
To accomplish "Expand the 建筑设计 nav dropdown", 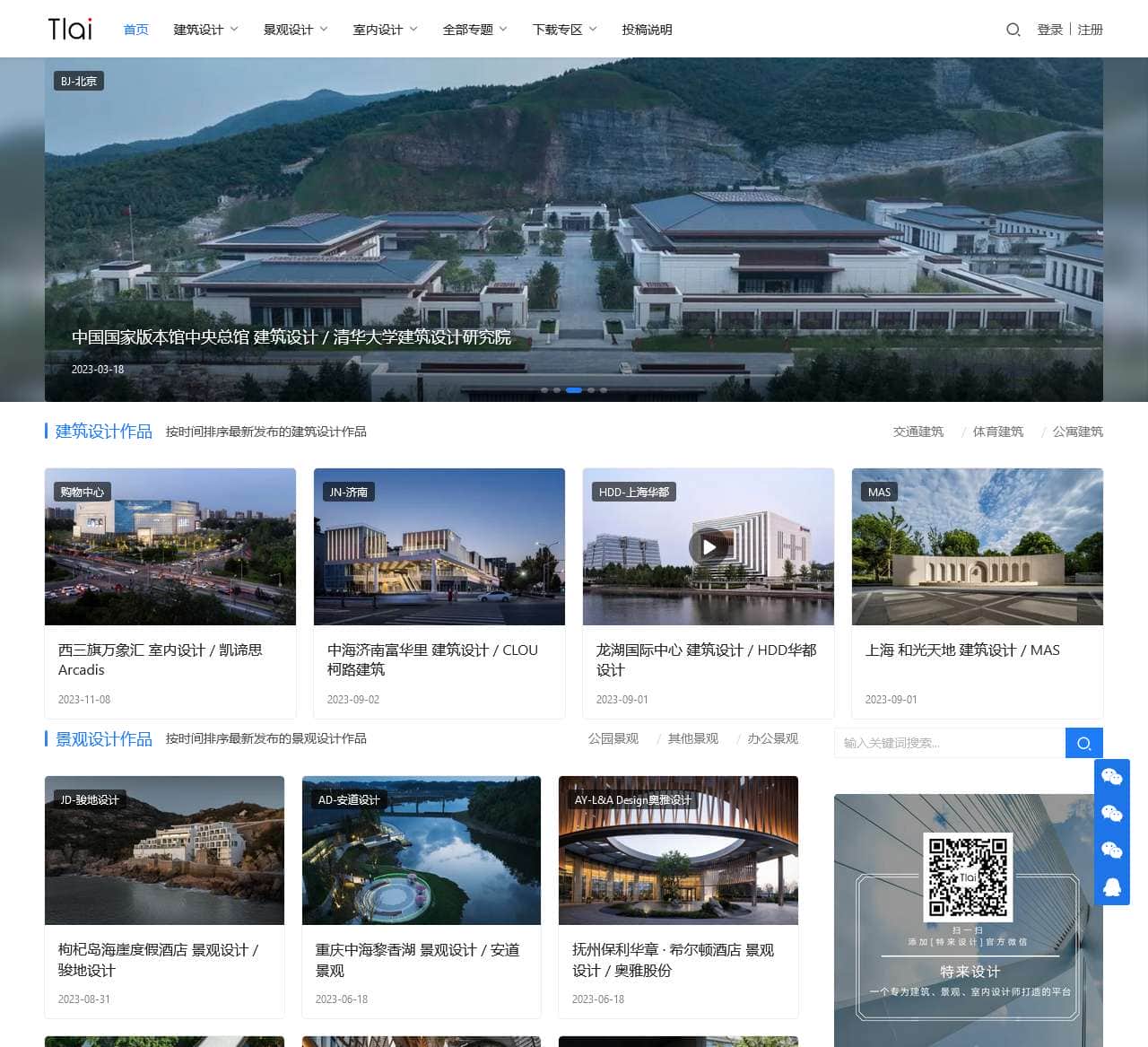I will click(205, 30).
